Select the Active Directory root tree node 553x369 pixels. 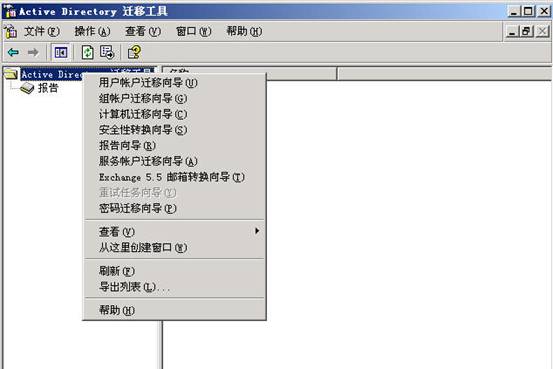click(51, 74)
